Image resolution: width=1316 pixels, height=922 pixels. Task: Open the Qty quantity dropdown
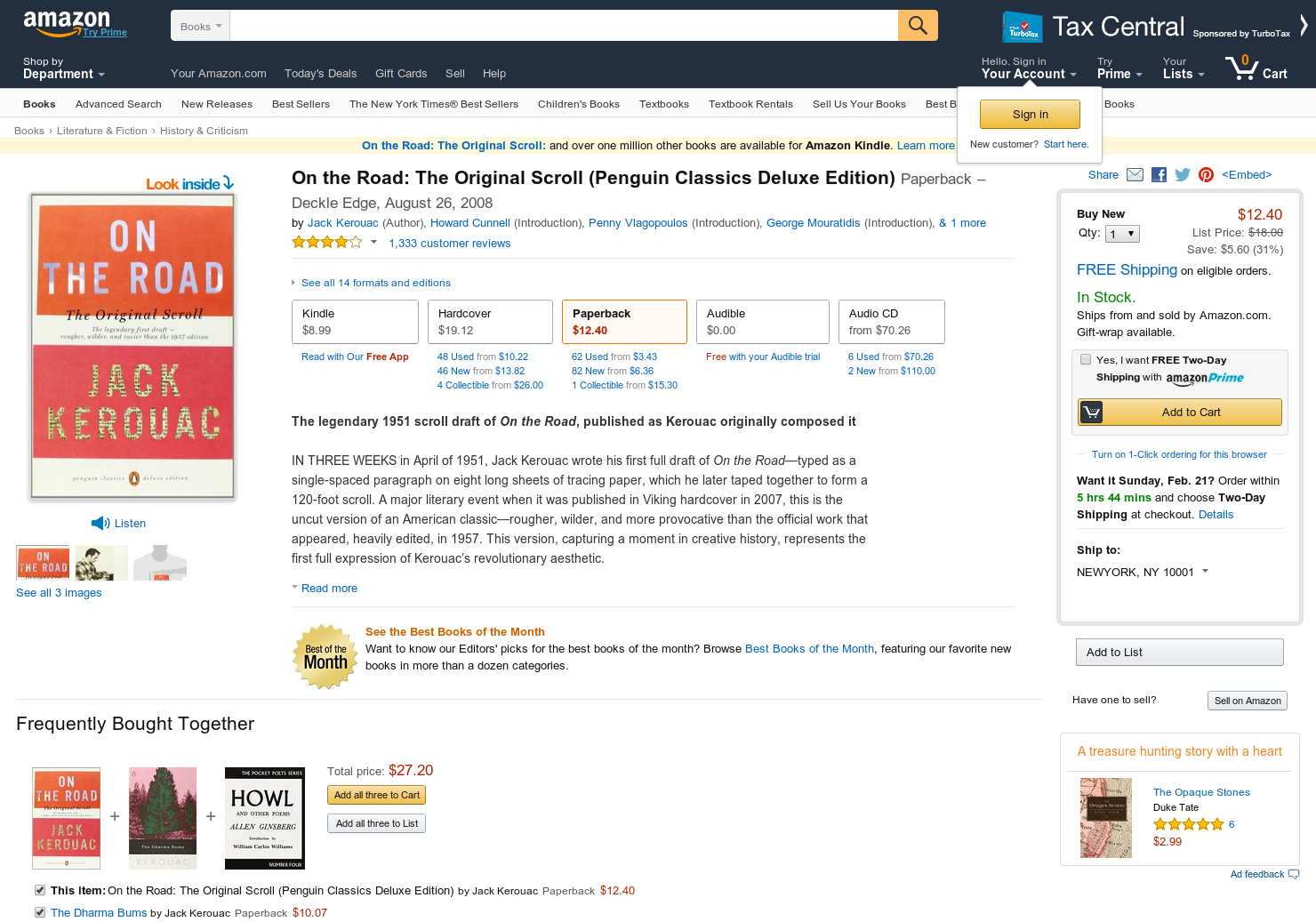(1122, 234)
